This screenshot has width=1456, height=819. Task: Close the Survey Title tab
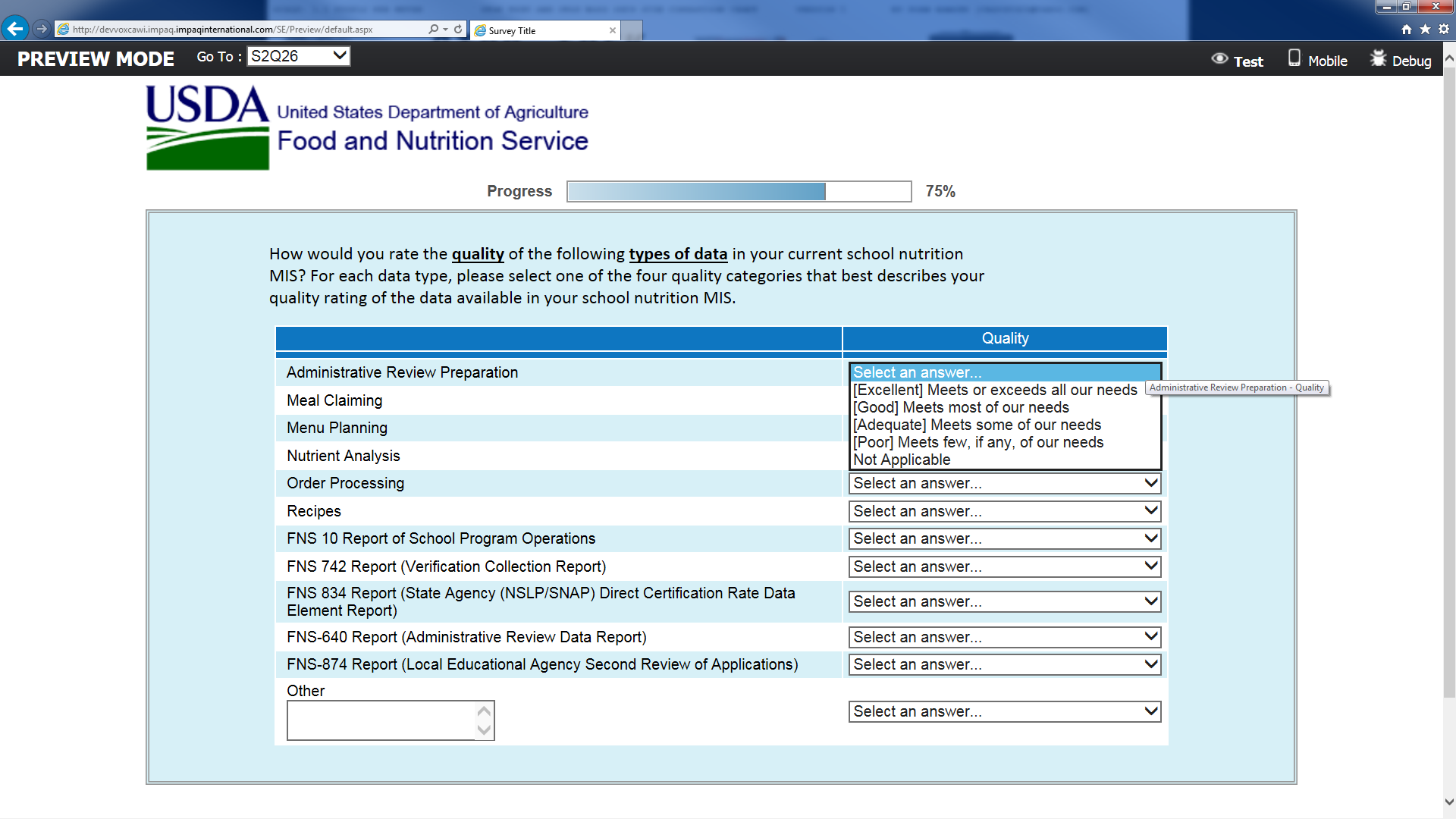pyautogui.click(x=613, y=30)
